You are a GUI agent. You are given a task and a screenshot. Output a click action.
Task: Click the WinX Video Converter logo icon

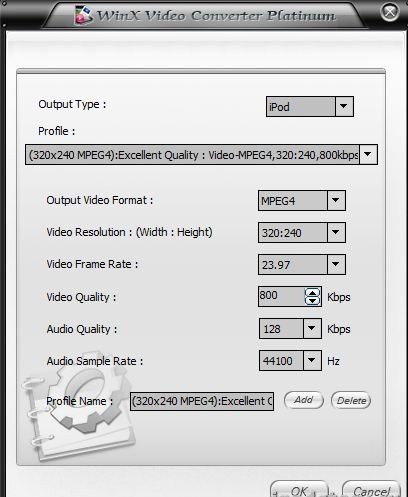83,15
